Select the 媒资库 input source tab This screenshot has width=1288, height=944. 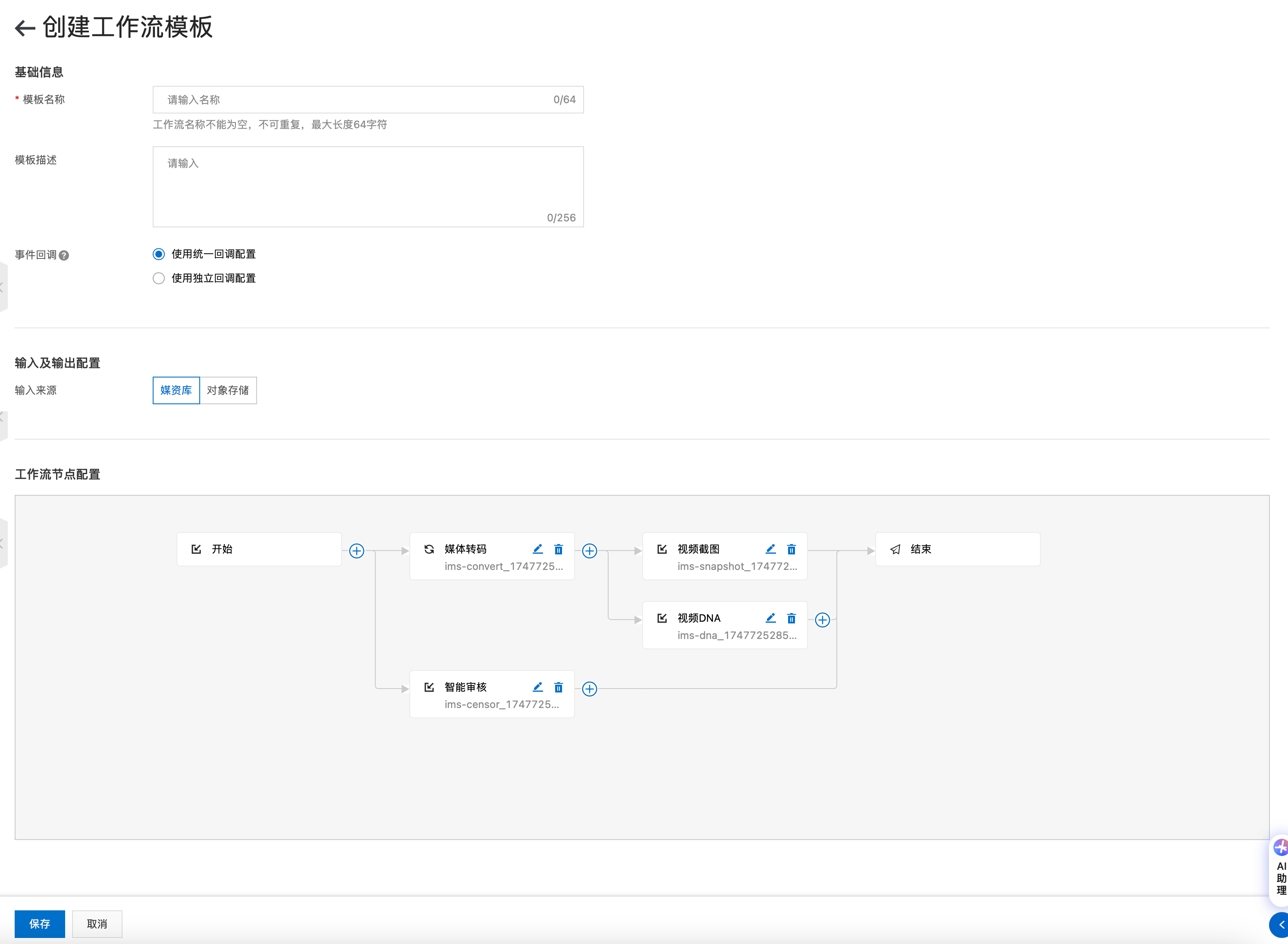[176, 390]
